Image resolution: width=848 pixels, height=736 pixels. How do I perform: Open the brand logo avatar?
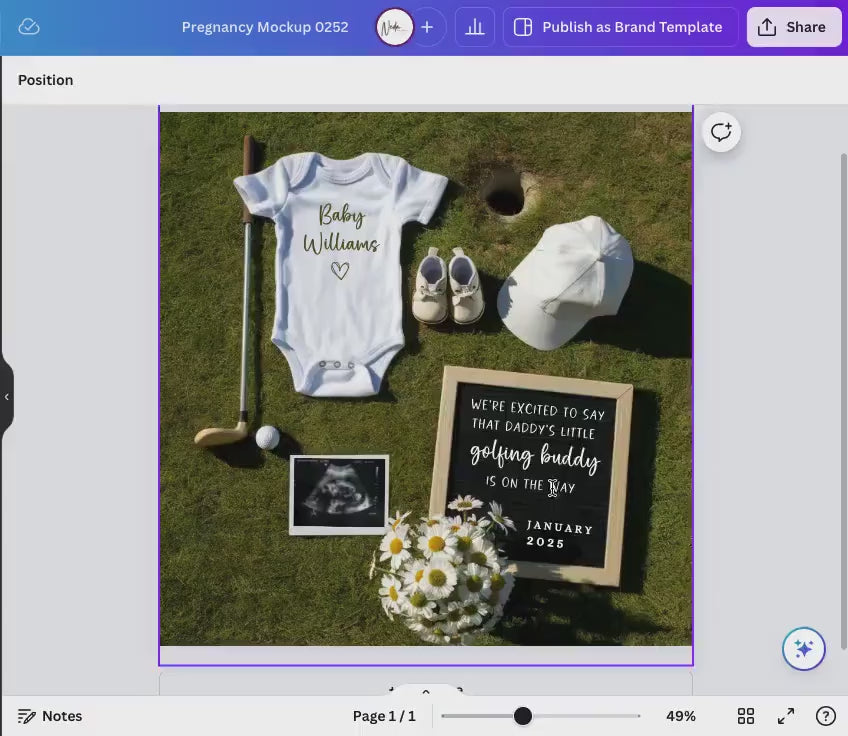(394, 27)
